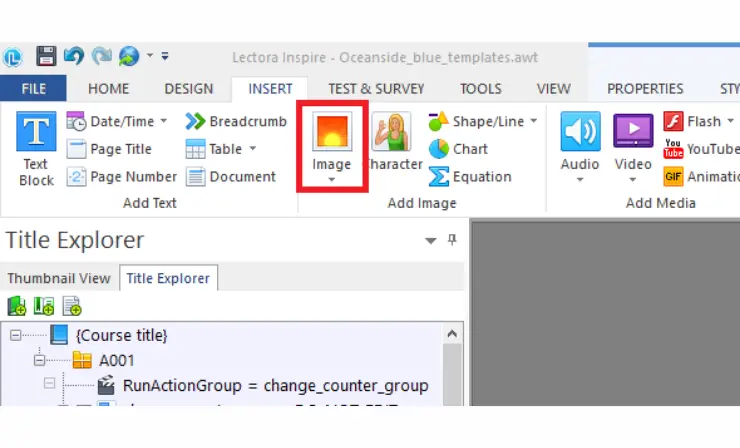Image resolution: width=740 pixels, height=448 pixels.
Task: Open the Title Explorer panel options arrow
Action: pos(430,241)
